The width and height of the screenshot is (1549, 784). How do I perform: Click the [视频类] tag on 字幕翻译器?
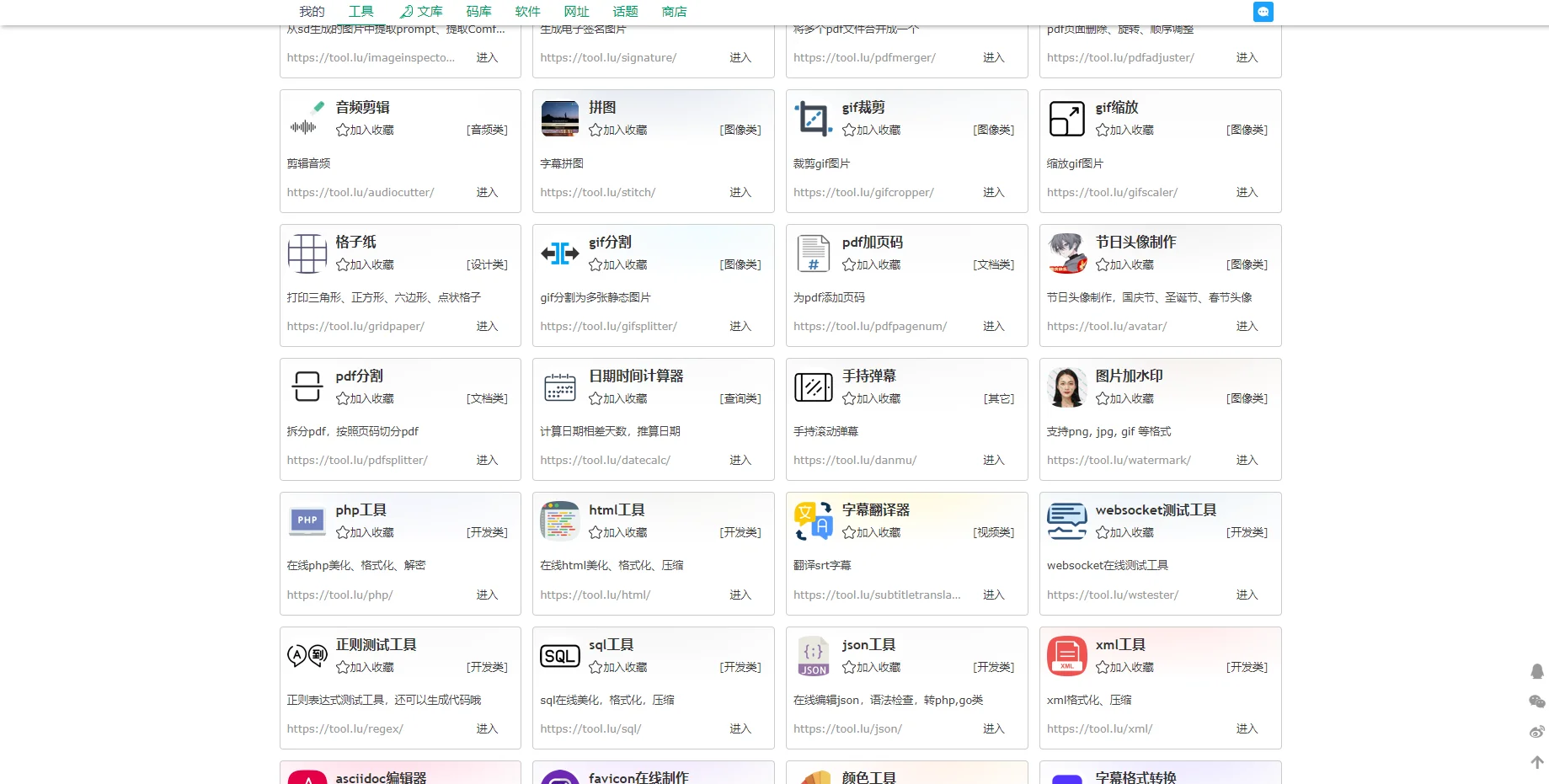[994, 532]
